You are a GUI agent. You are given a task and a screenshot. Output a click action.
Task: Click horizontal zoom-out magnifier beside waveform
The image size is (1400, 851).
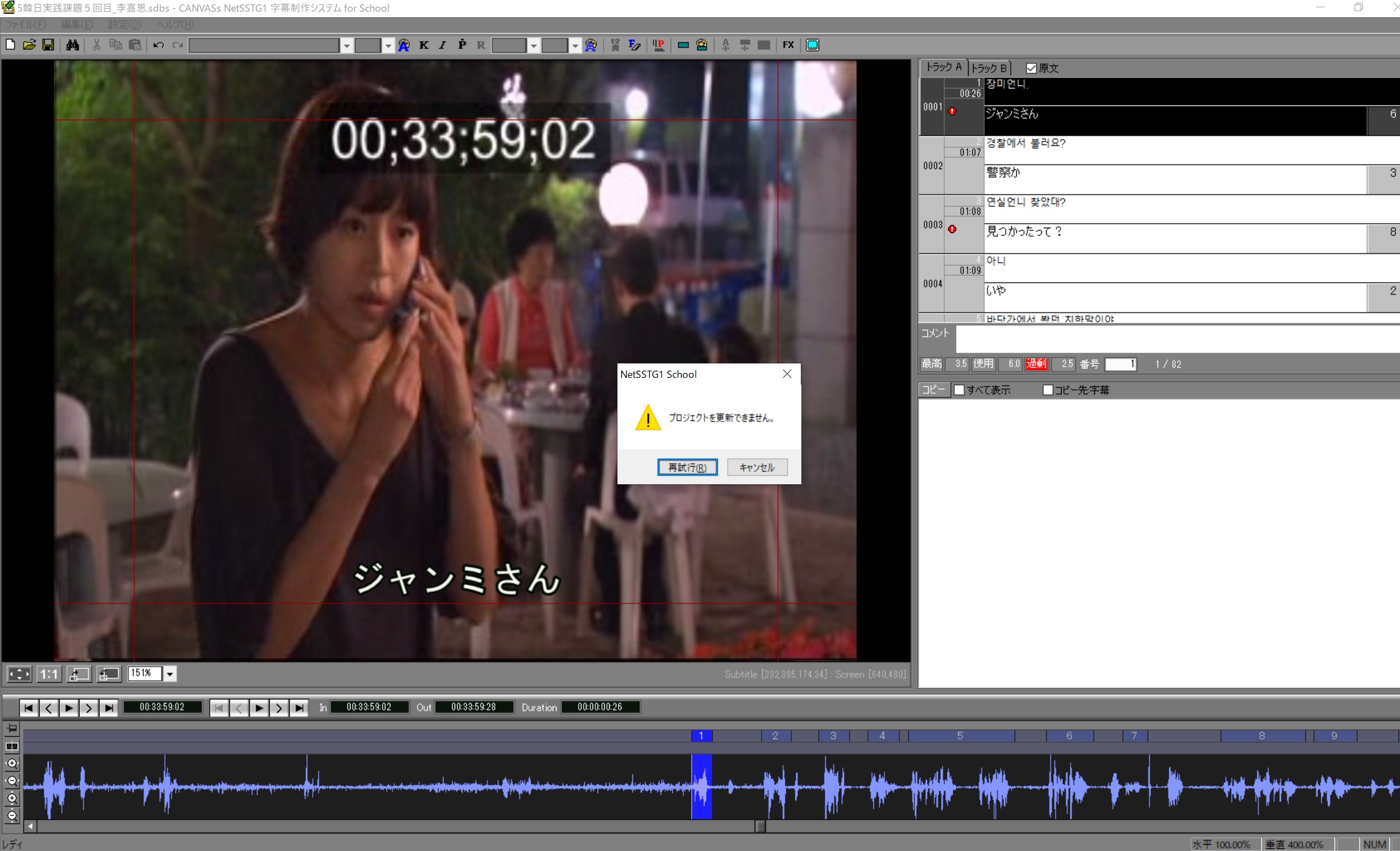[x=12, y=781]
